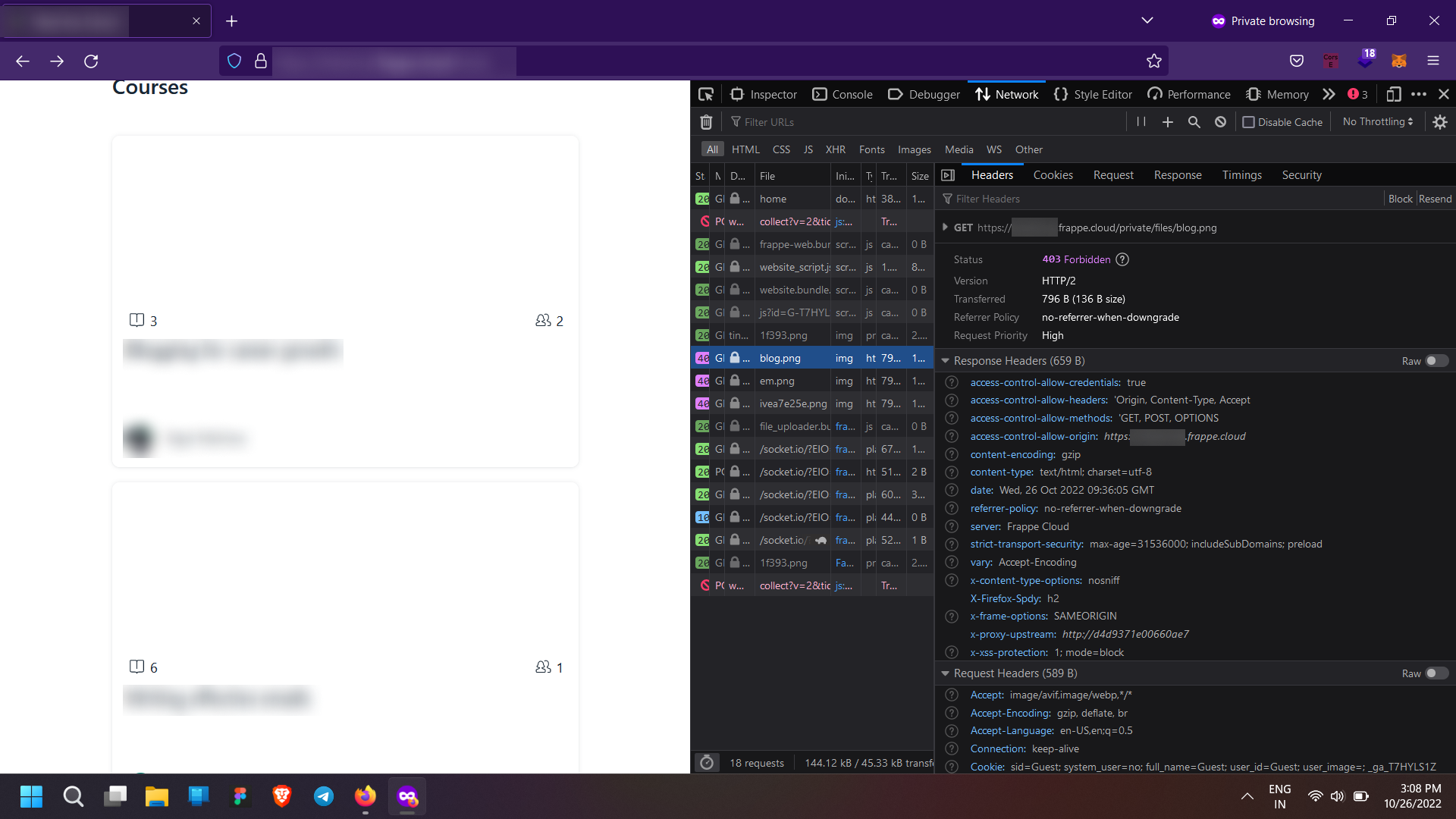Pause network traffic recording
1456x819 pixels.
click(1141, 121)
